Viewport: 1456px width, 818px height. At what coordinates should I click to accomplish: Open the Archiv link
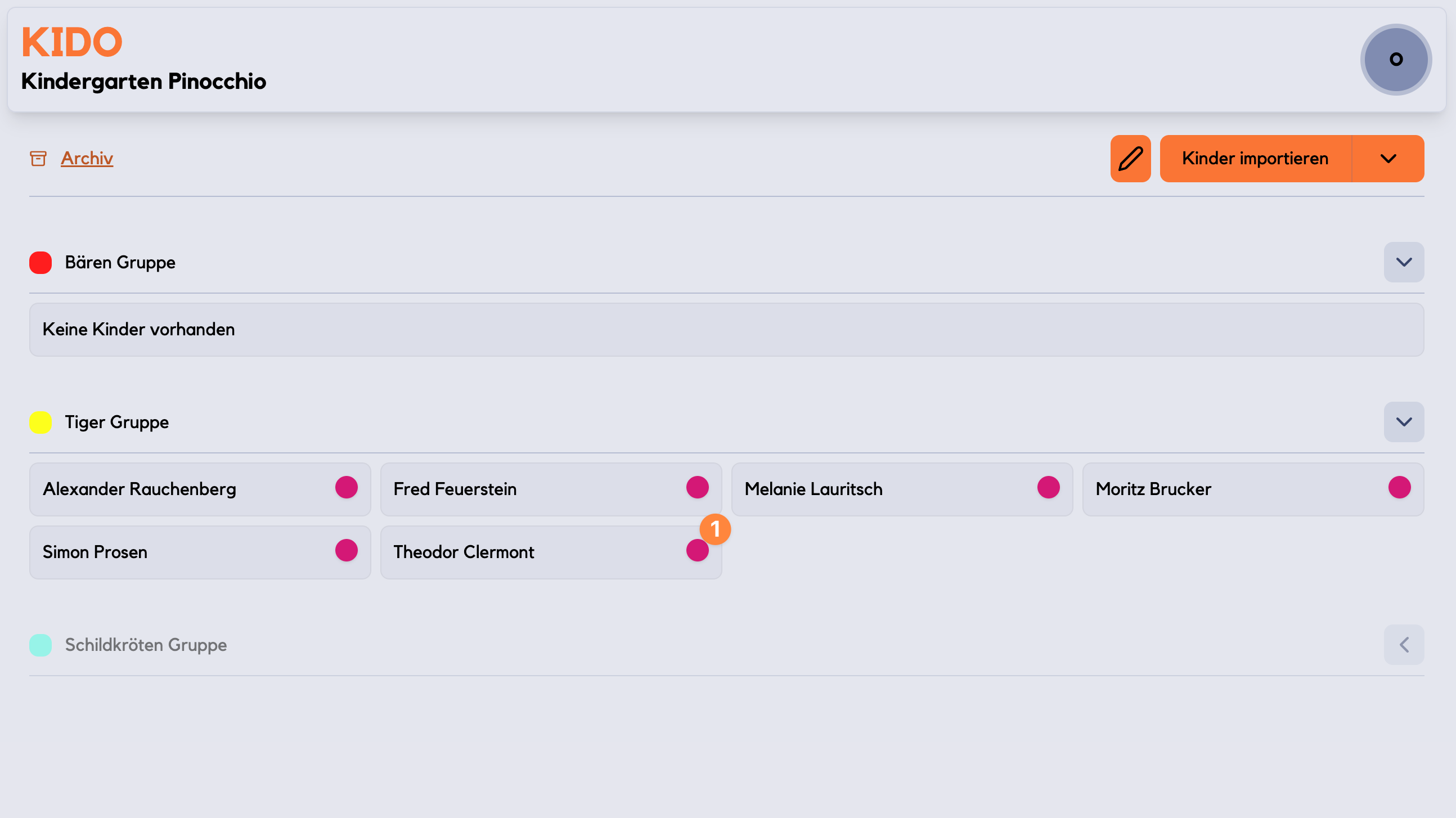pos(87,159)
